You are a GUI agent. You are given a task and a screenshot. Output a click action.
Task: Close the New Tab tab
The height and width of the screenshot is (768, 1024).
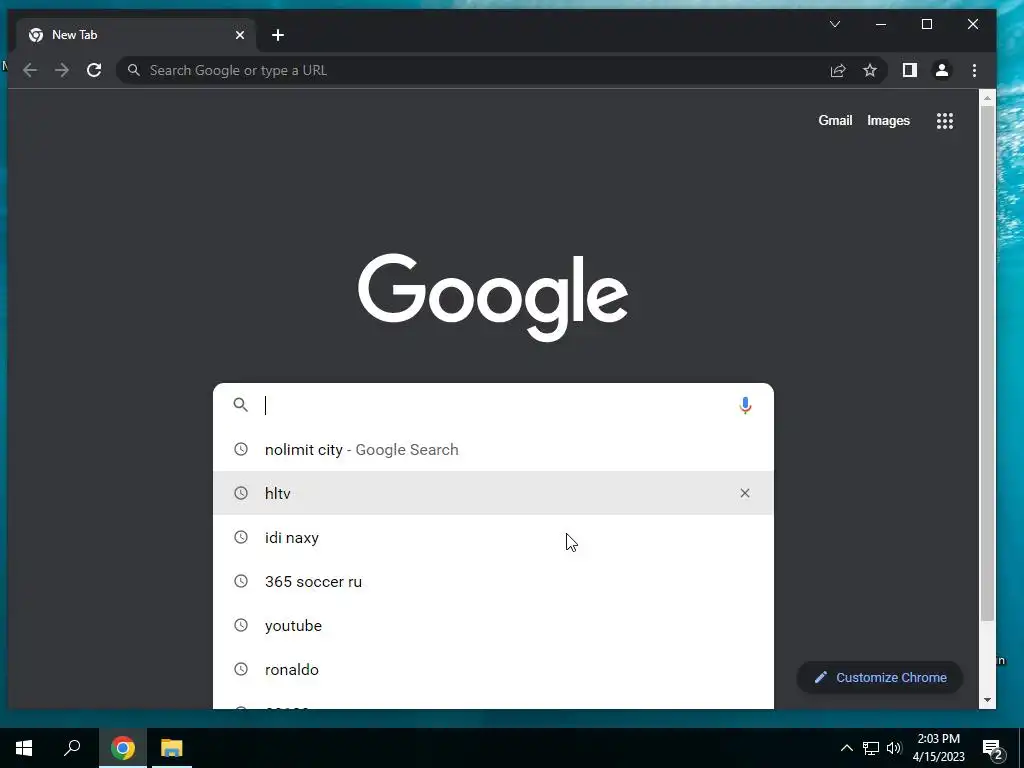click(x=240, y=35)
